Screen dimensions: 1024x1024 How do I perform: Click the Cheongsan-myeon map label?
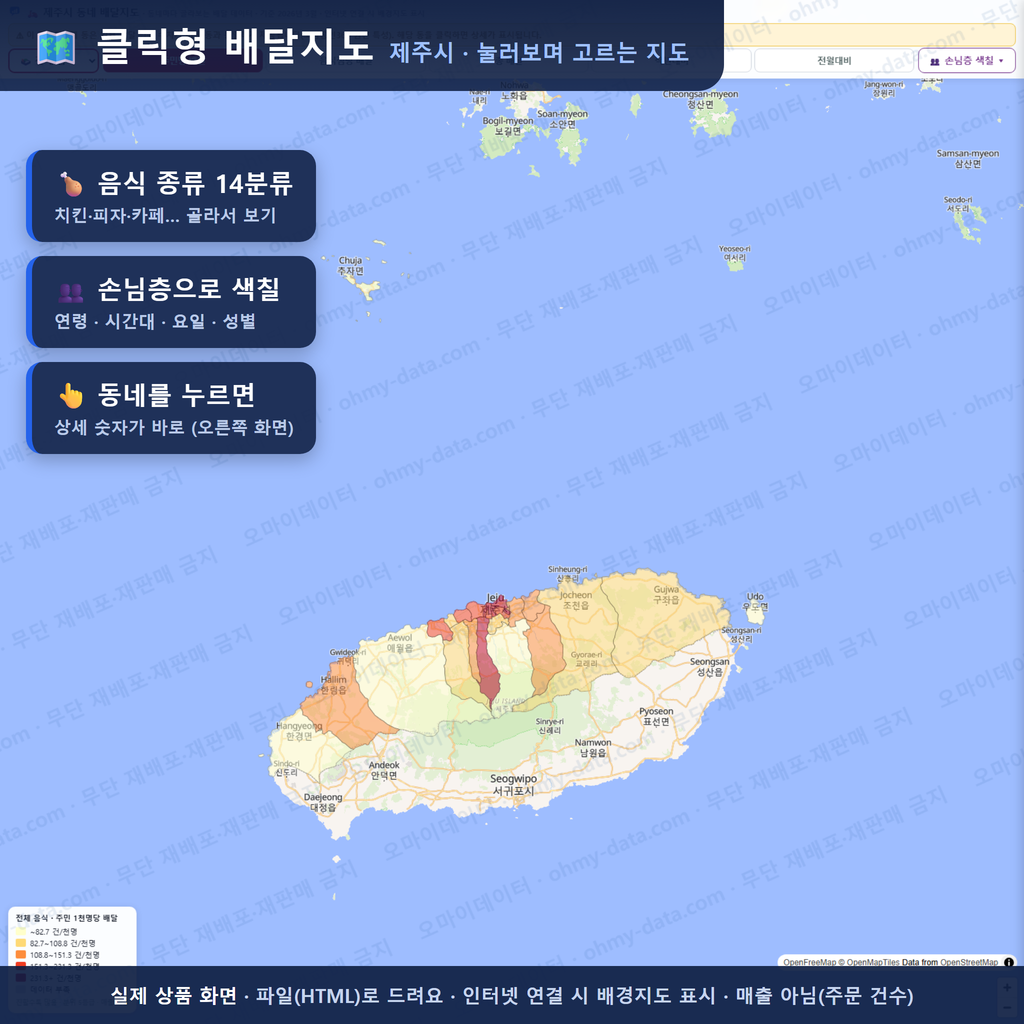point(700,99)
